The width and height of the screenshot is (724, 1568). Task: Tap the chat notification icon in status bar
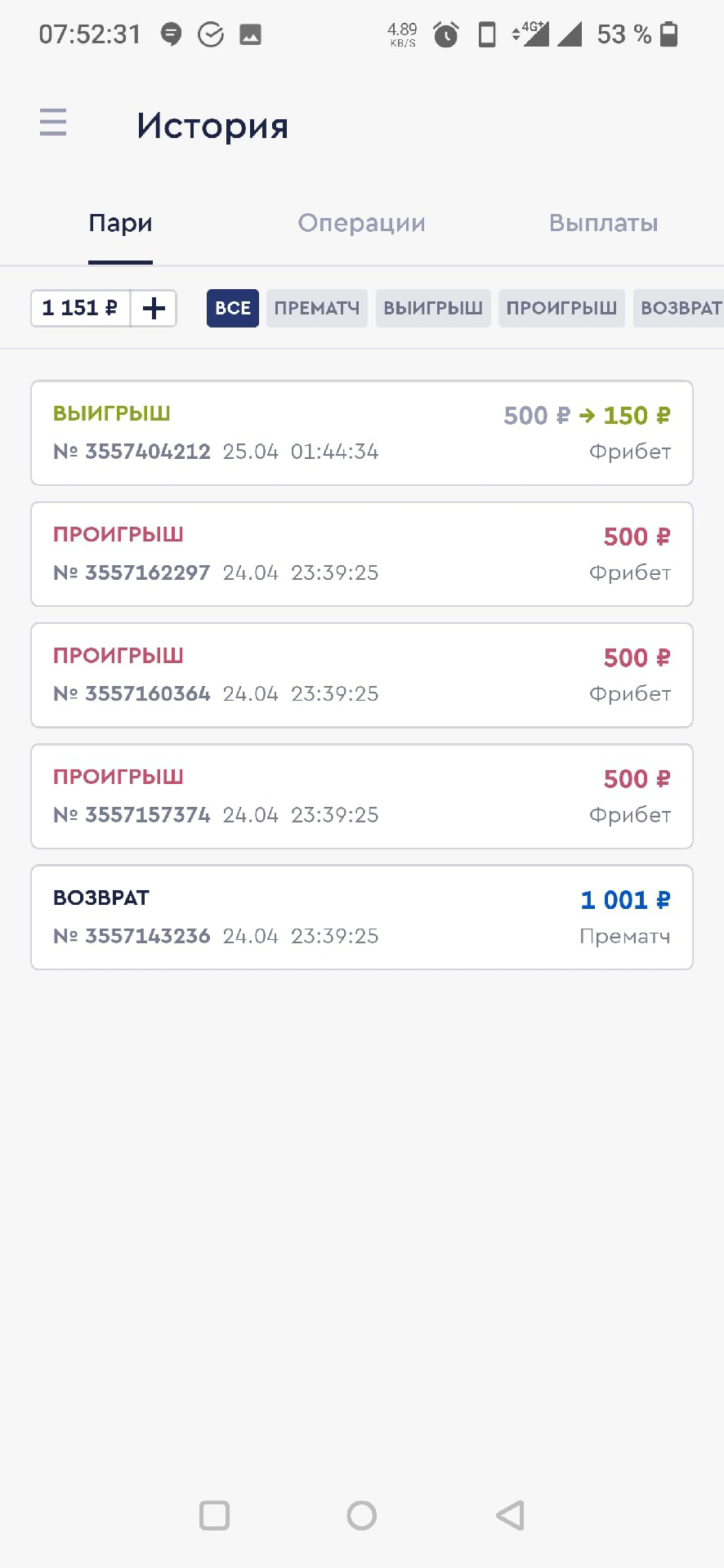171,34
